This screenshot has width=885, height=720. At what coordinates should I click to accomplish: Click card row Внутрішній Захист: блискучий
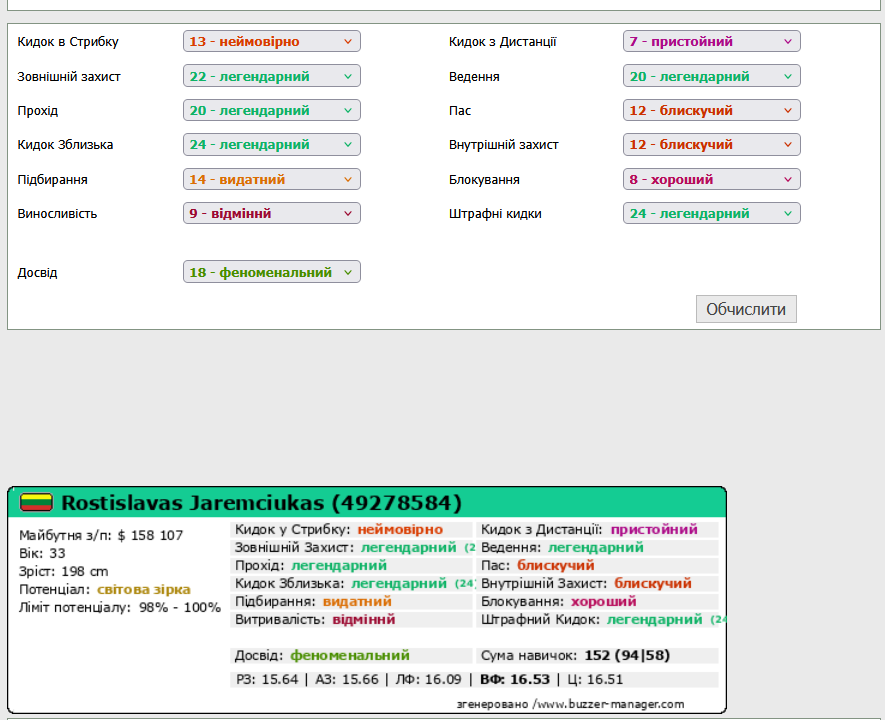point(597,583)
